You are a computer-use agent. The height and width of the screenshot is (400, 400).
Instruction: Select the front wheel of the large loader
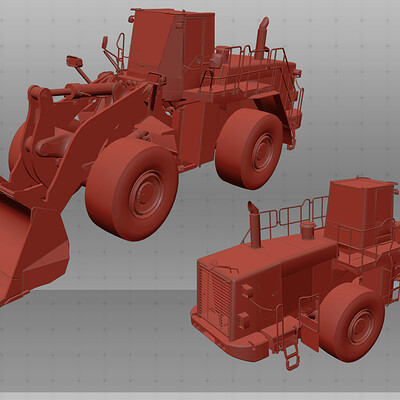point(132,189)
